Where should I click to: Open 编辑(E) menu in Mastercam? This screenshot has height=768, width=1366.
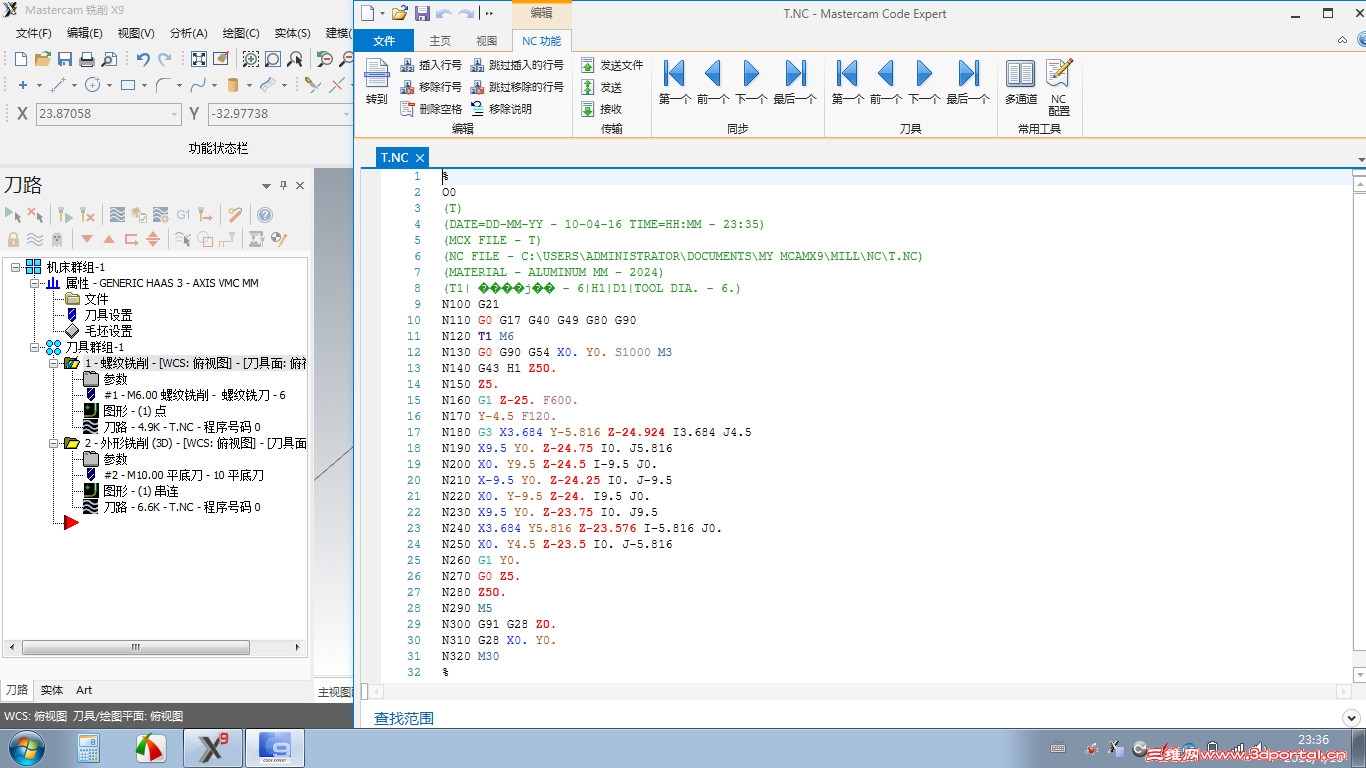point(85,33)
